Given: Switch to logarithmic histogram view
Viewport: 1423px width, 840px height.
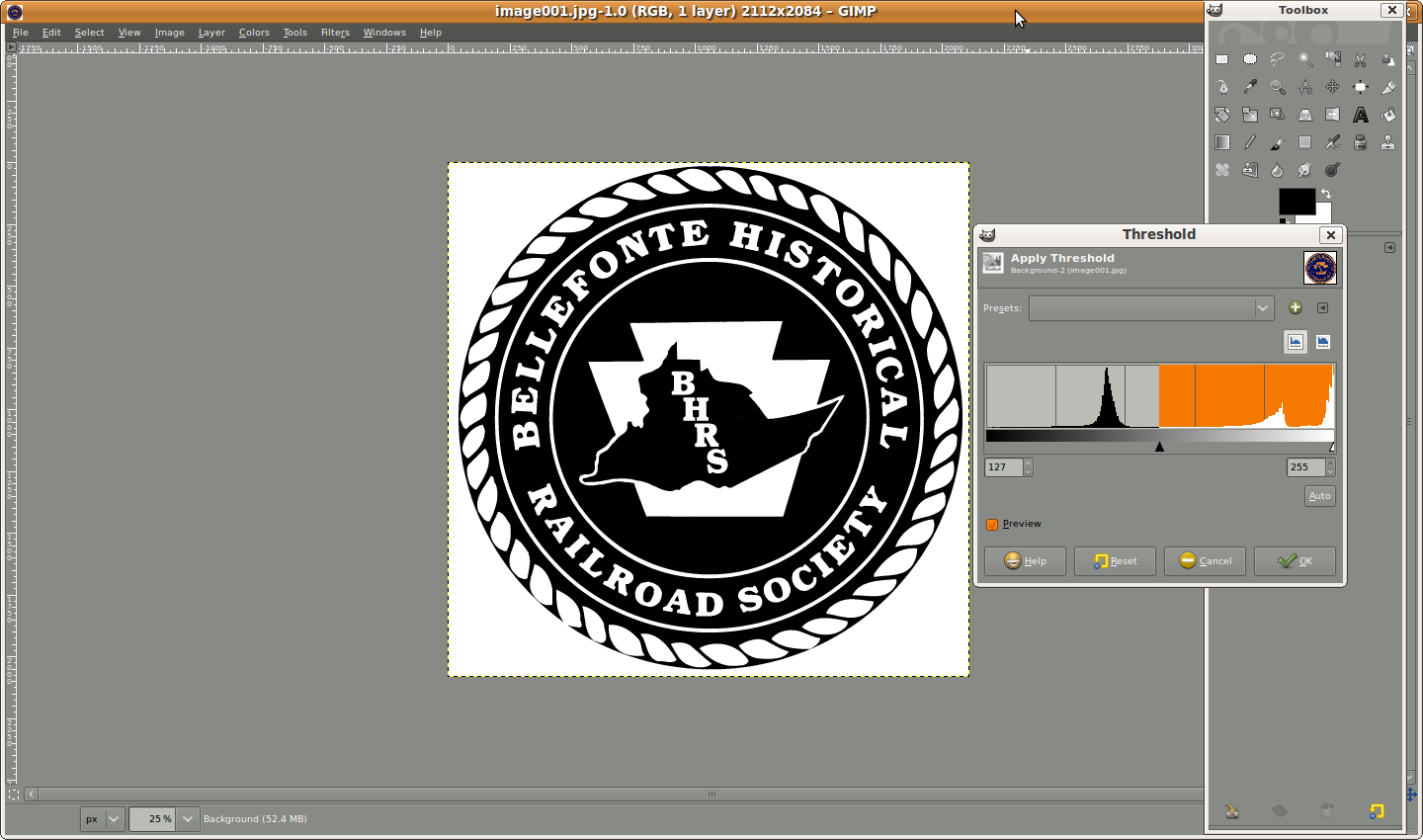Looking at the screenshot, I should point(1323,342).
